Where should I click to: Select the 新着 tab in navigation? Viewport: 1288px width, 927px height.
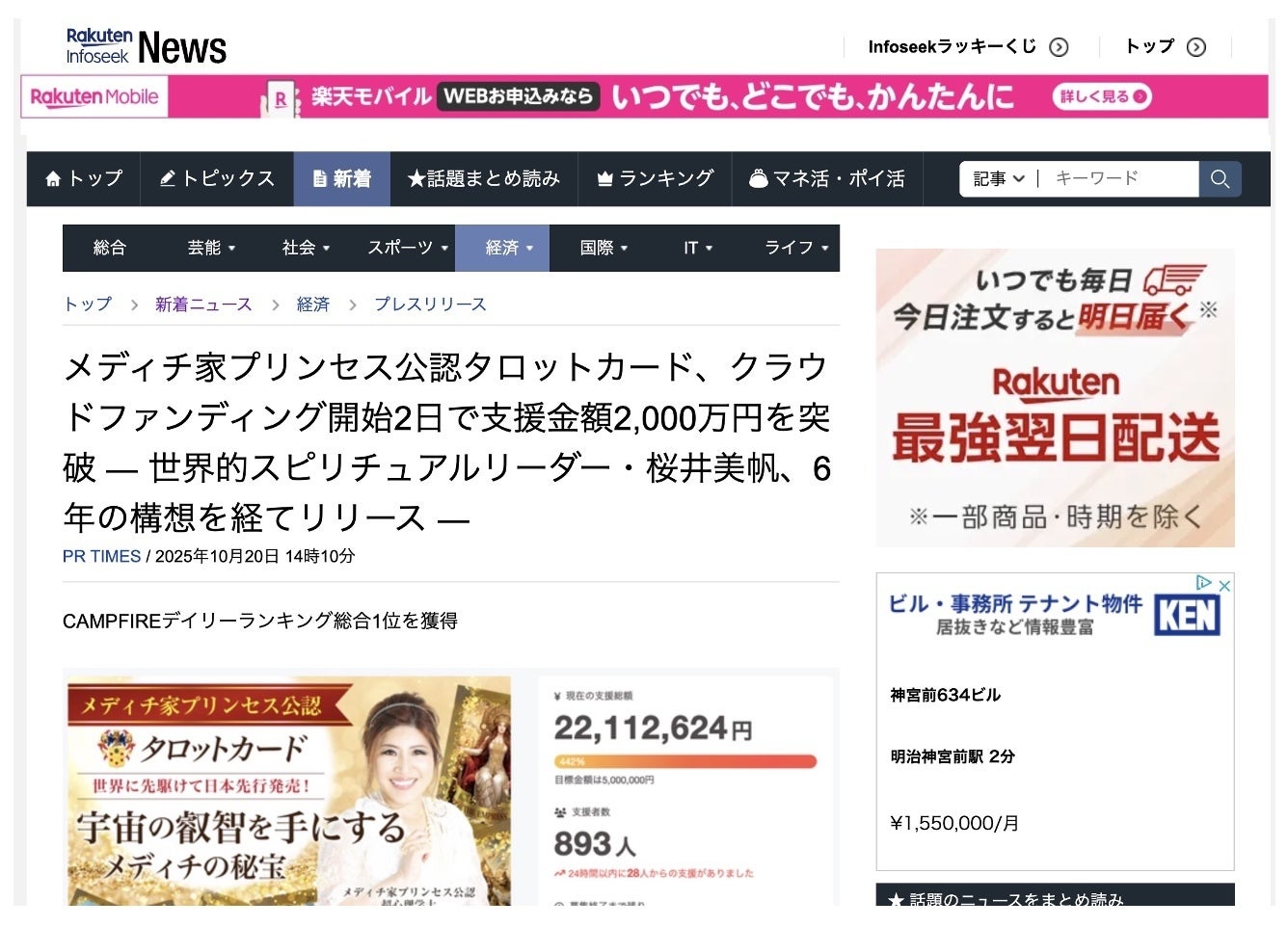[x=342, y=179]
